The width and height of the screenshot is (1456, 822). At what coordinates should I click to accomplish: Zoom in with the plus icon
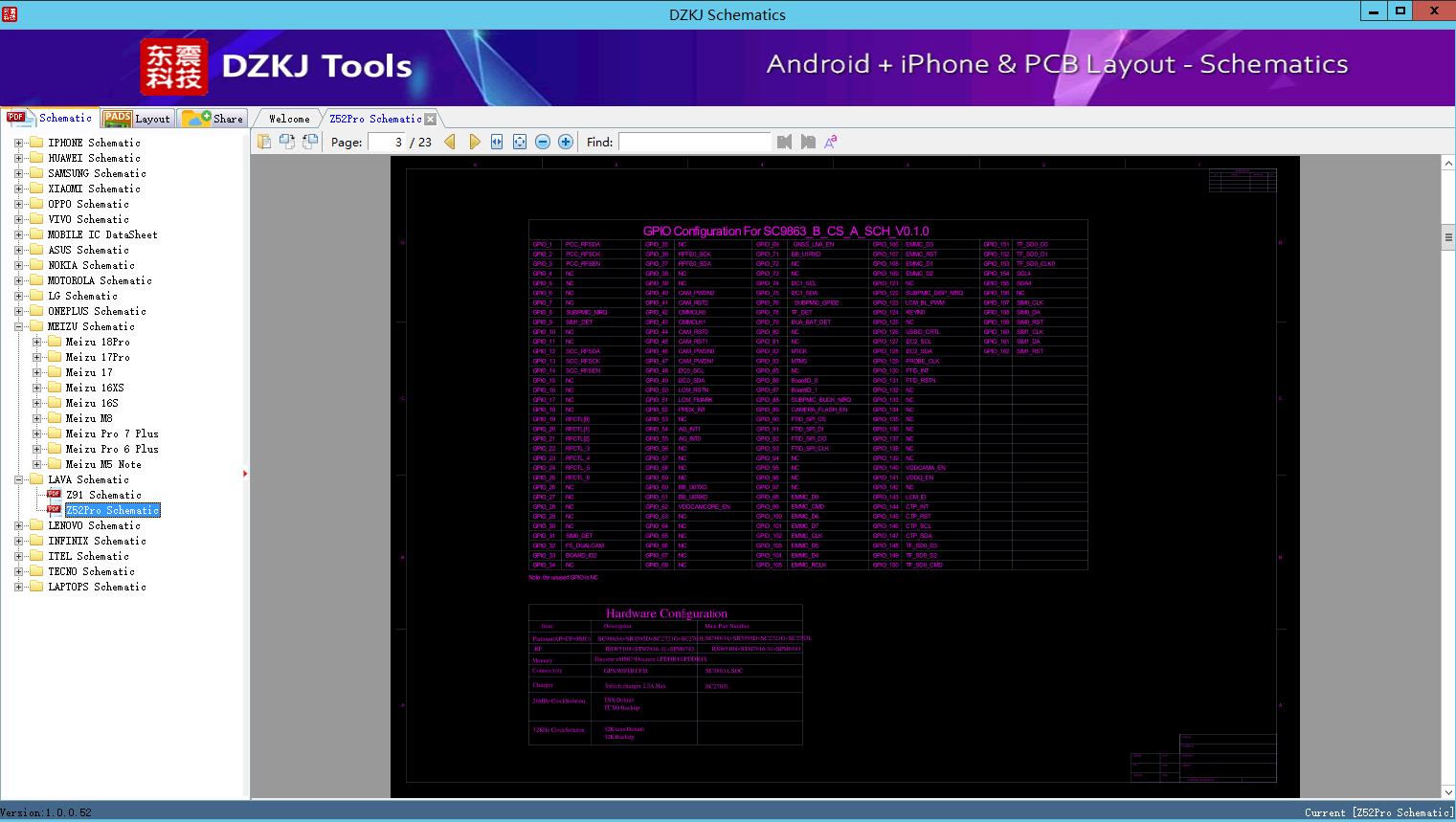pos(566,142)
